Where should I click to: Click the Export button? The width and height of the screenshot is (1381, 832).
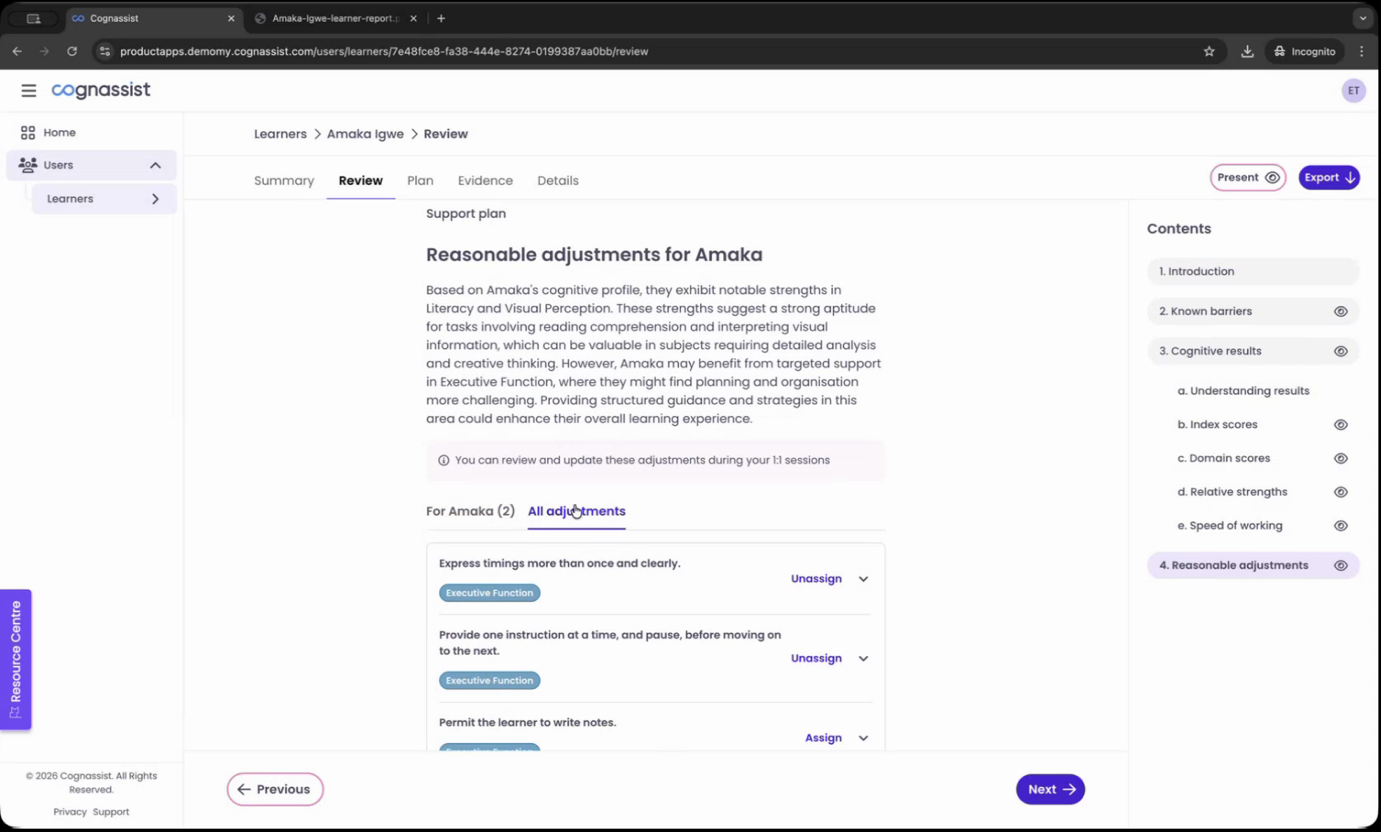tap(1328, 178)
